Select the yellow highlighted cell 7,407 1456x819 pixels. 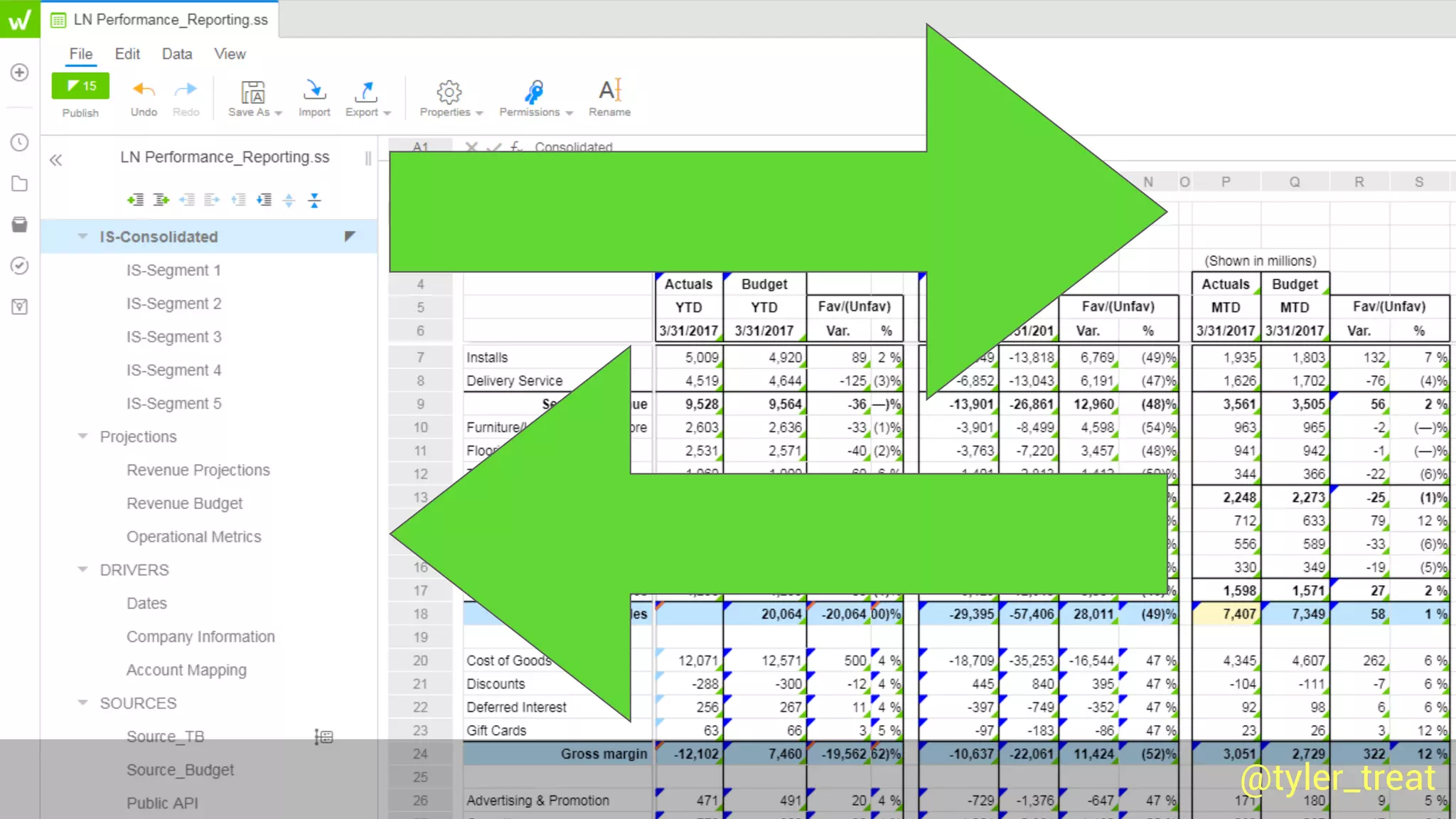(x=1226, y=614)
